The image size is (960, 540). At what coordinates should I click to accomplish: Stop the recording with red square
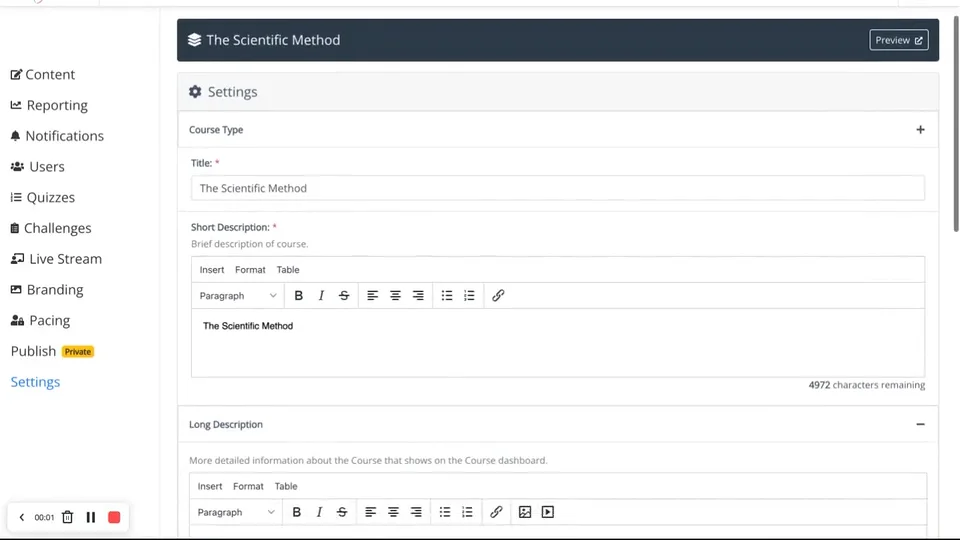click(114, 517)
